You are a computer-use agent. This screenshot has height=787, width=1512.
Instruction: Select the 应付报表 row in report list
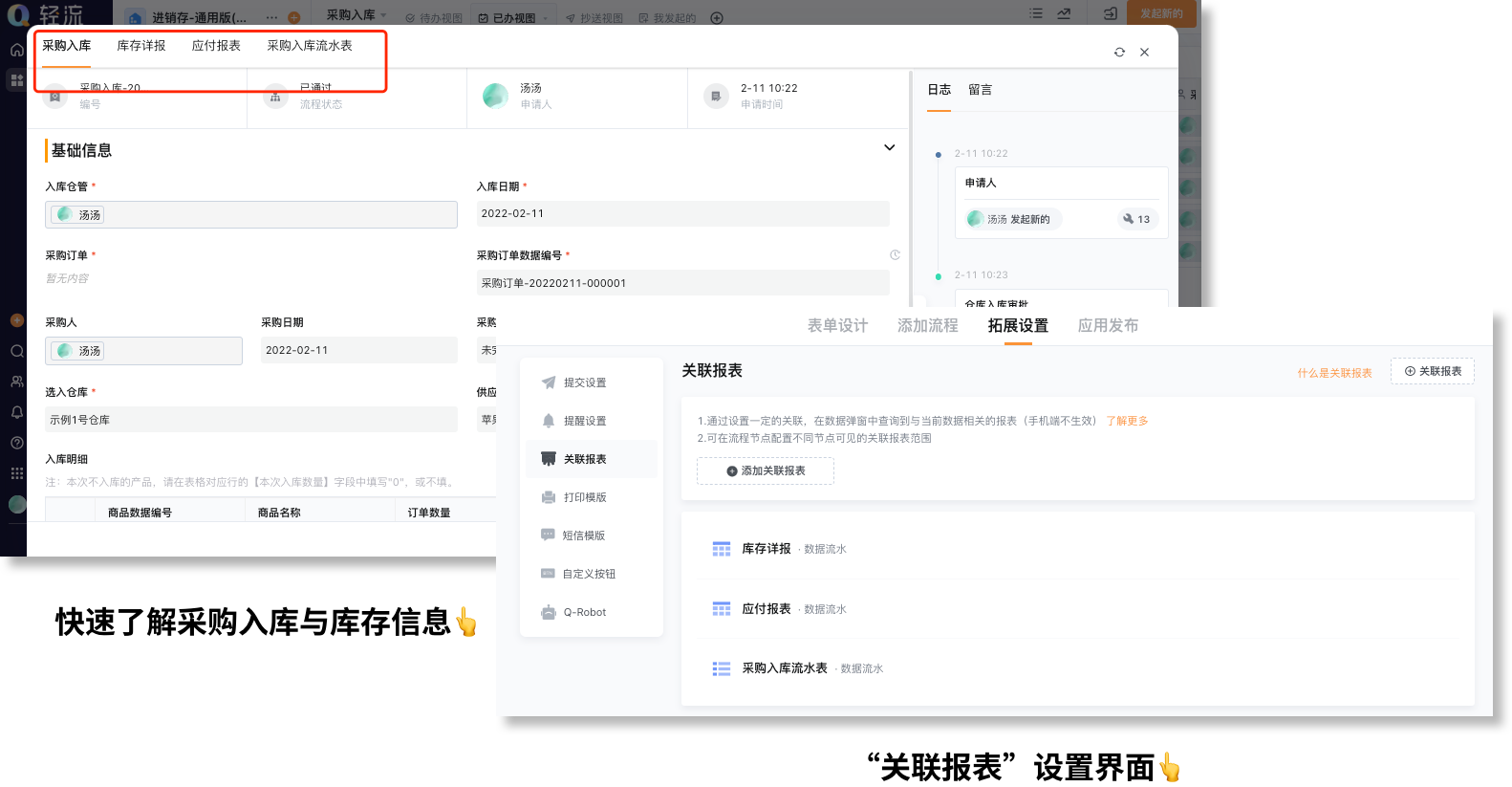click(767, 609)
